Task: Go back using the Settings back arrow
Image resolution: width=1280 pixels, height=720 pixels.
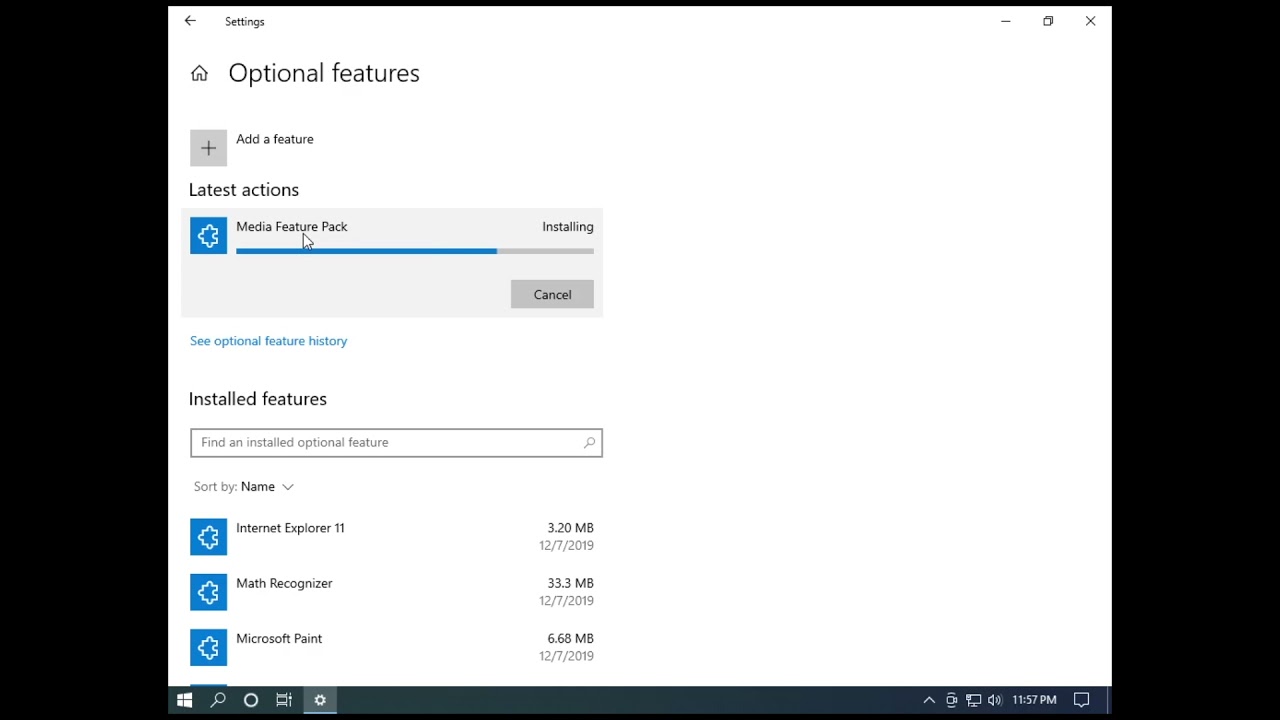Action: click(190, 21)
